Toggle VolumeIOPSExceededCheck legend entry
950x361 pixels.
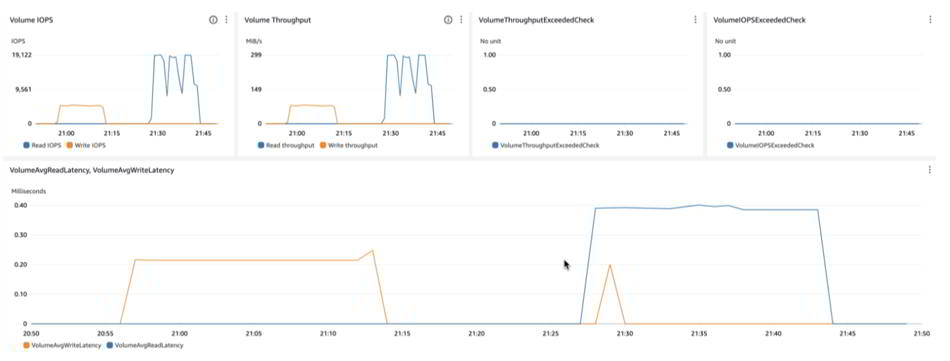pyautogui.click(x=771, y=145)
